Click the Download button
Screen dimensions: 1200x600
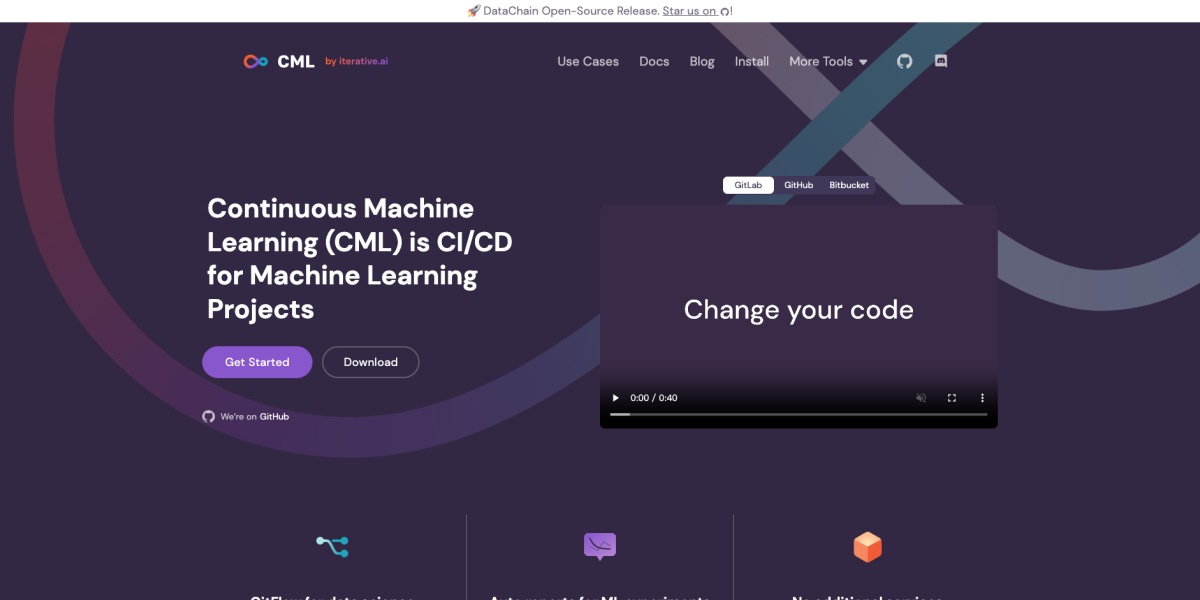click(x=371, y=362)
